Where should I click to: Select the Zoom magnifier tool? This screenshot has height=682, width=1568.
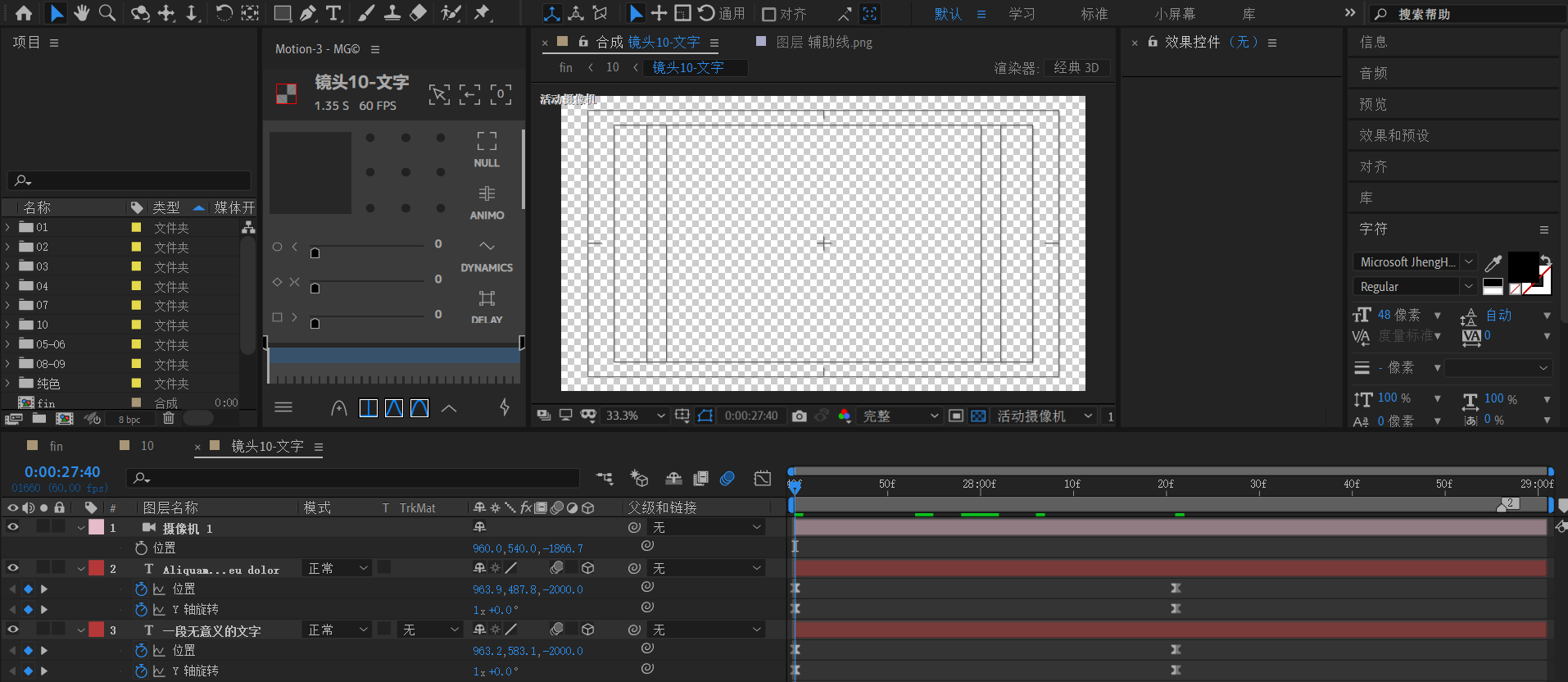tap(106, 13)
